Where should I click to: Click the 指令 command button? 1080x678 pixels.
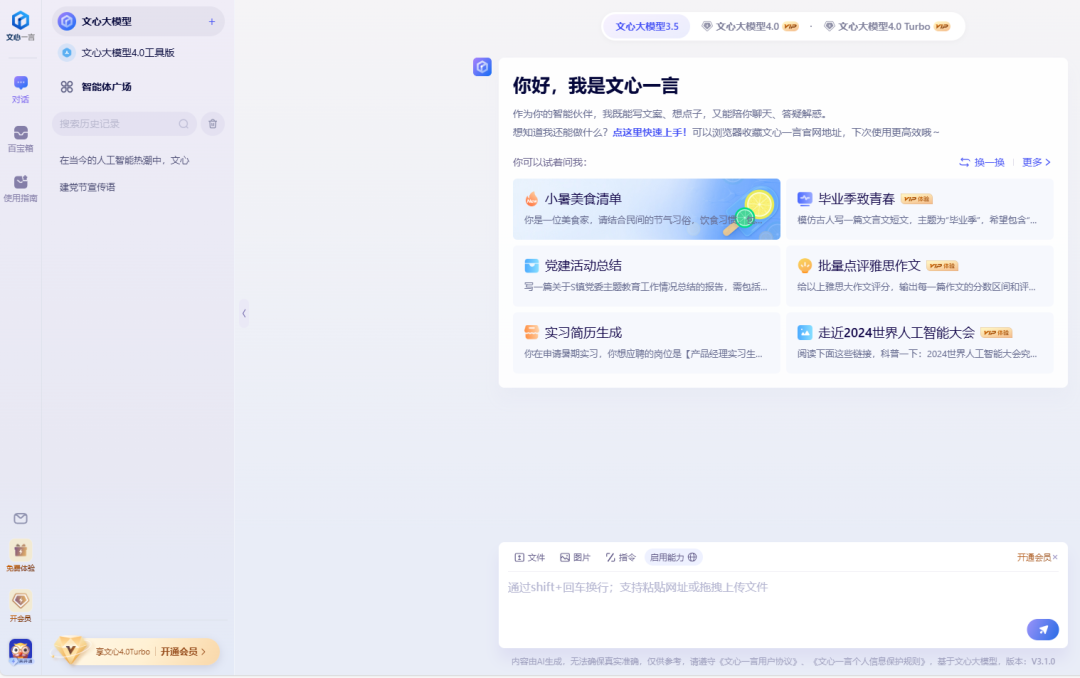click(621, 557)
